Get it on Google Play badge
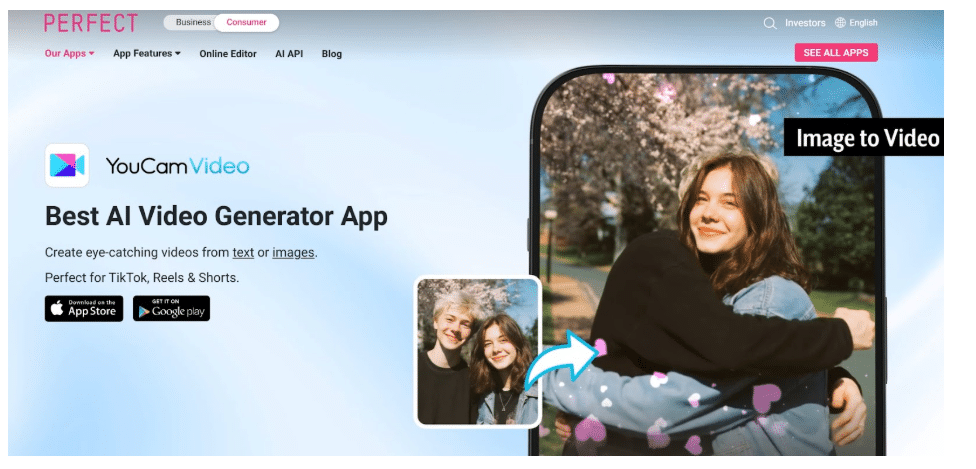 (171, 308)
